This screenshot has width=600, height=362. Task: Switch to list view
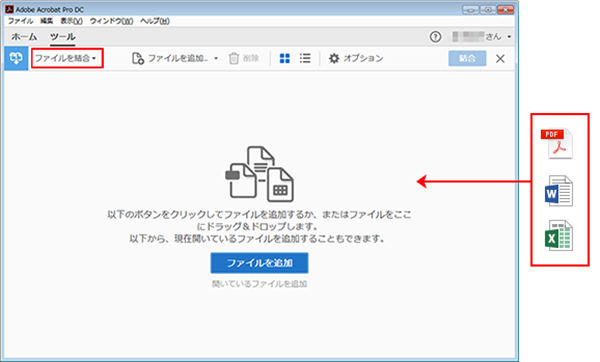pyautogui.click(x=305, y=58)
